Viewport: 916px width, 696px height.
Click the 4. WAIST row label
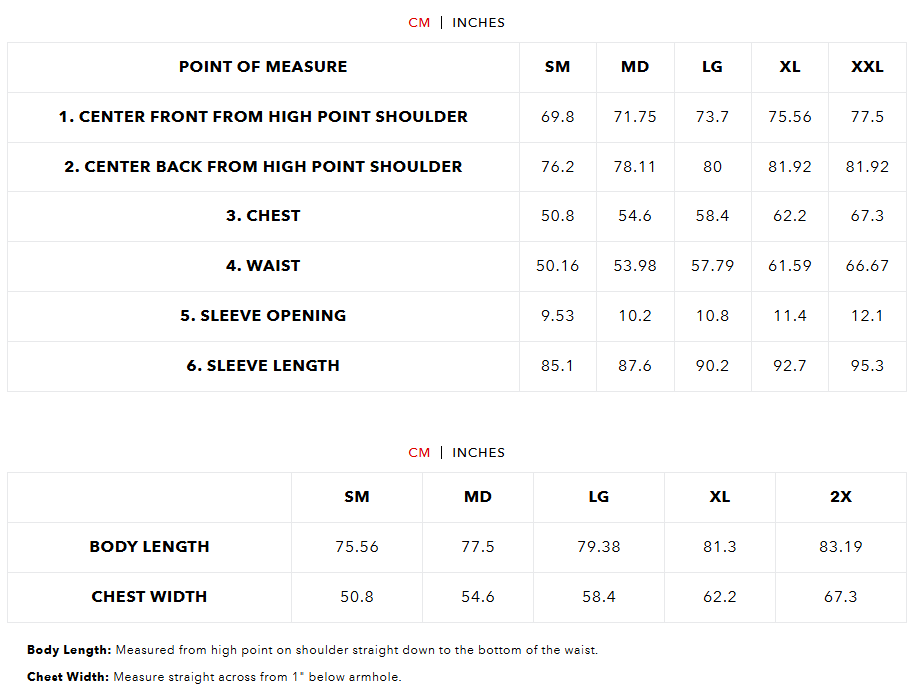click(x=263, y=266)
